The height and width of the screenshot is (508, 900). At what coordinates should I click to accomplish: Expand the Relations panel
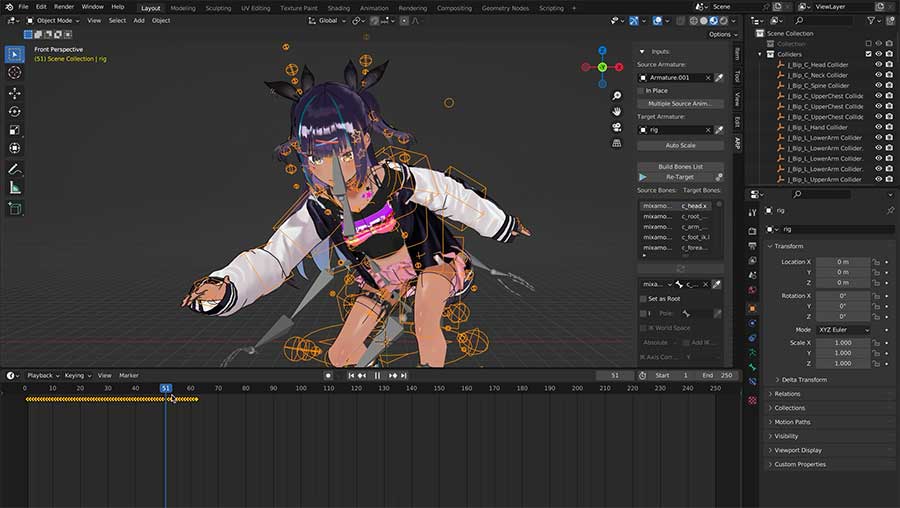[x=788, y=394]
